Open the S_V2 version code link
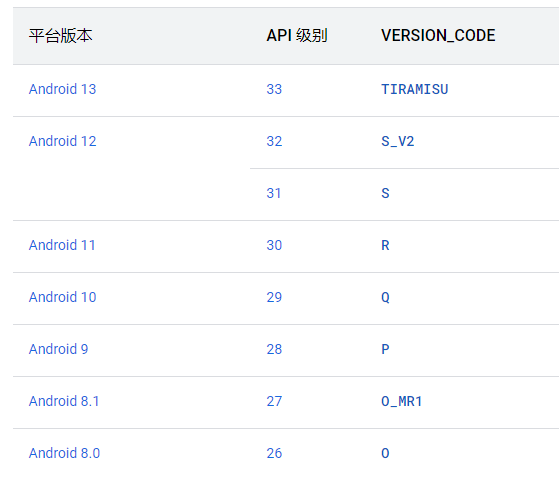559x485 pixels. (398, 141)
